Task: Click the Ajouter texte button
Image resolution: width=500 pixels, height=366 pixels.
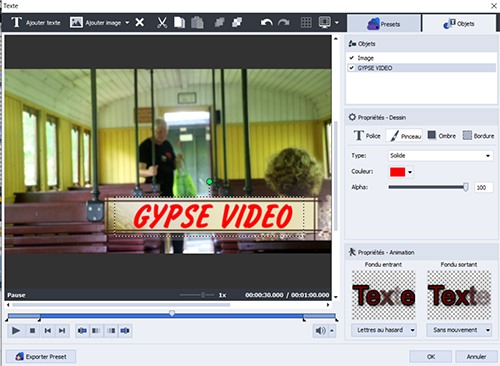Action: pyautogui.click(x=36, y=23)
